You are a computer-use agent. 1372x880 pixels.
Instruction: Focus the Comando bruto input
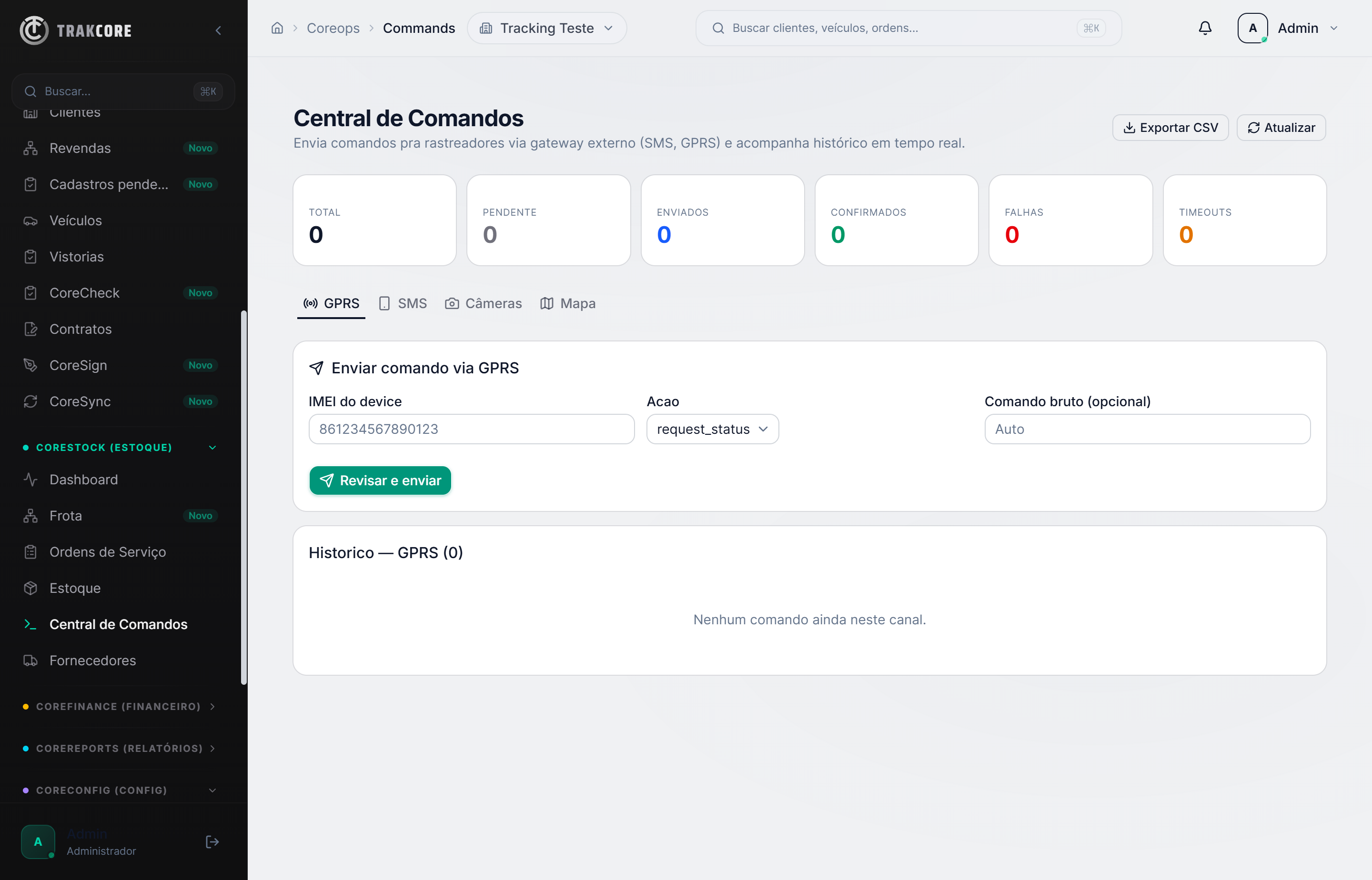[1147, 429]
